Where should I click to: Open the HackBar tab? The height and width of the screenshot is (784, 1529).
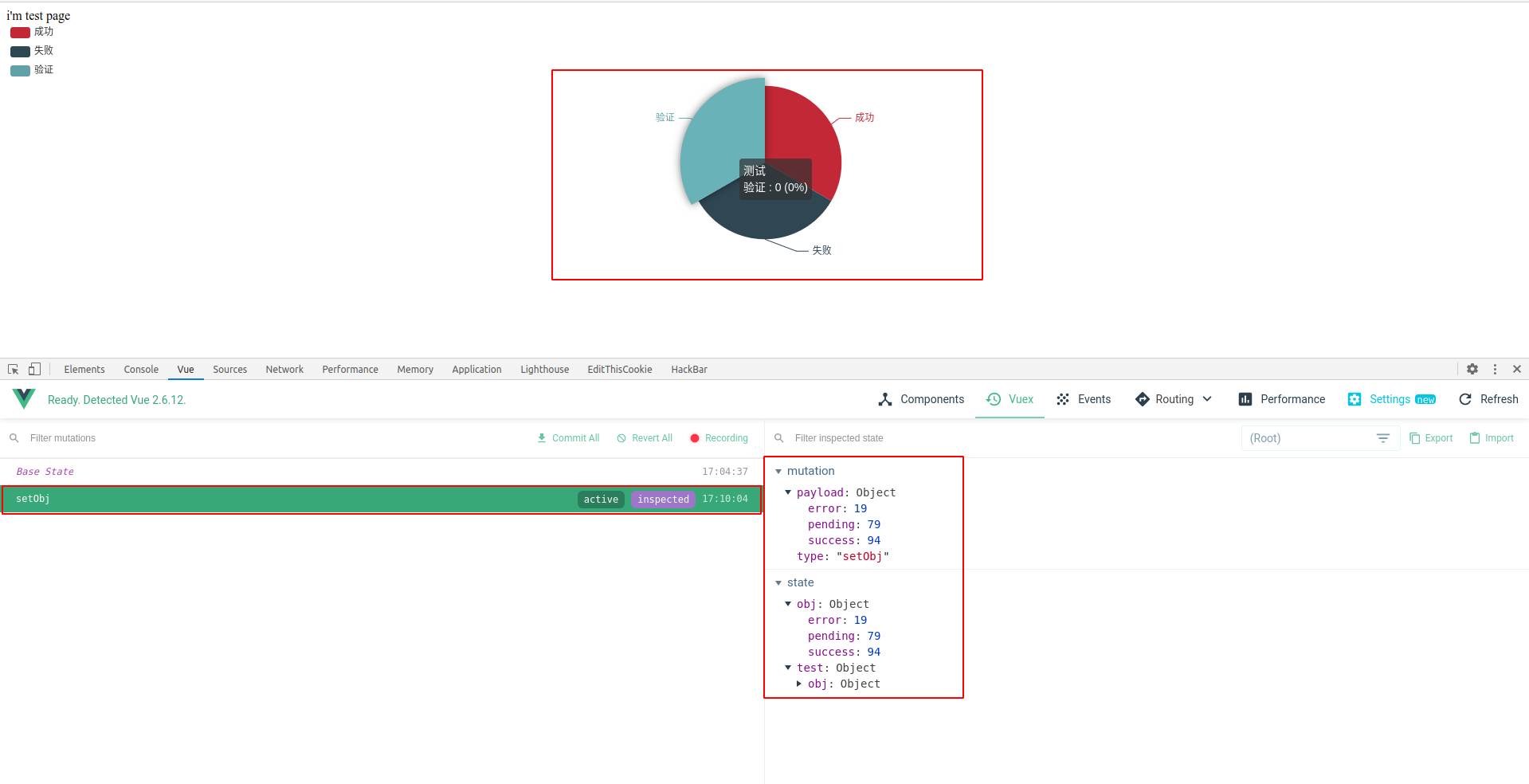coord(689,369)
